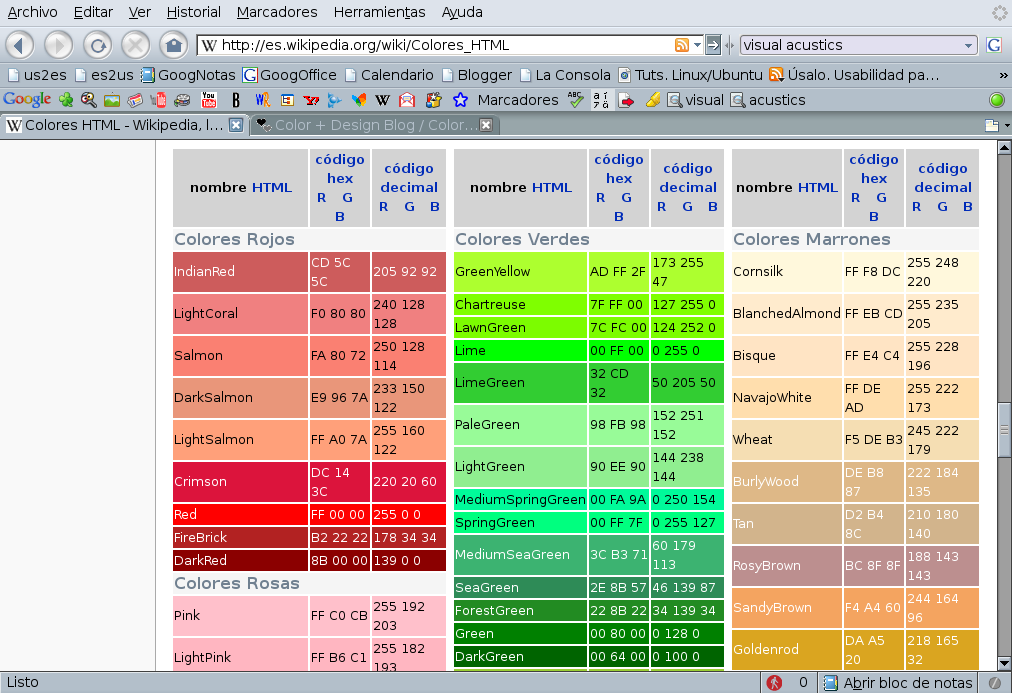
Task: Open the WR WordReference toolbar icon
Action: 262,100
